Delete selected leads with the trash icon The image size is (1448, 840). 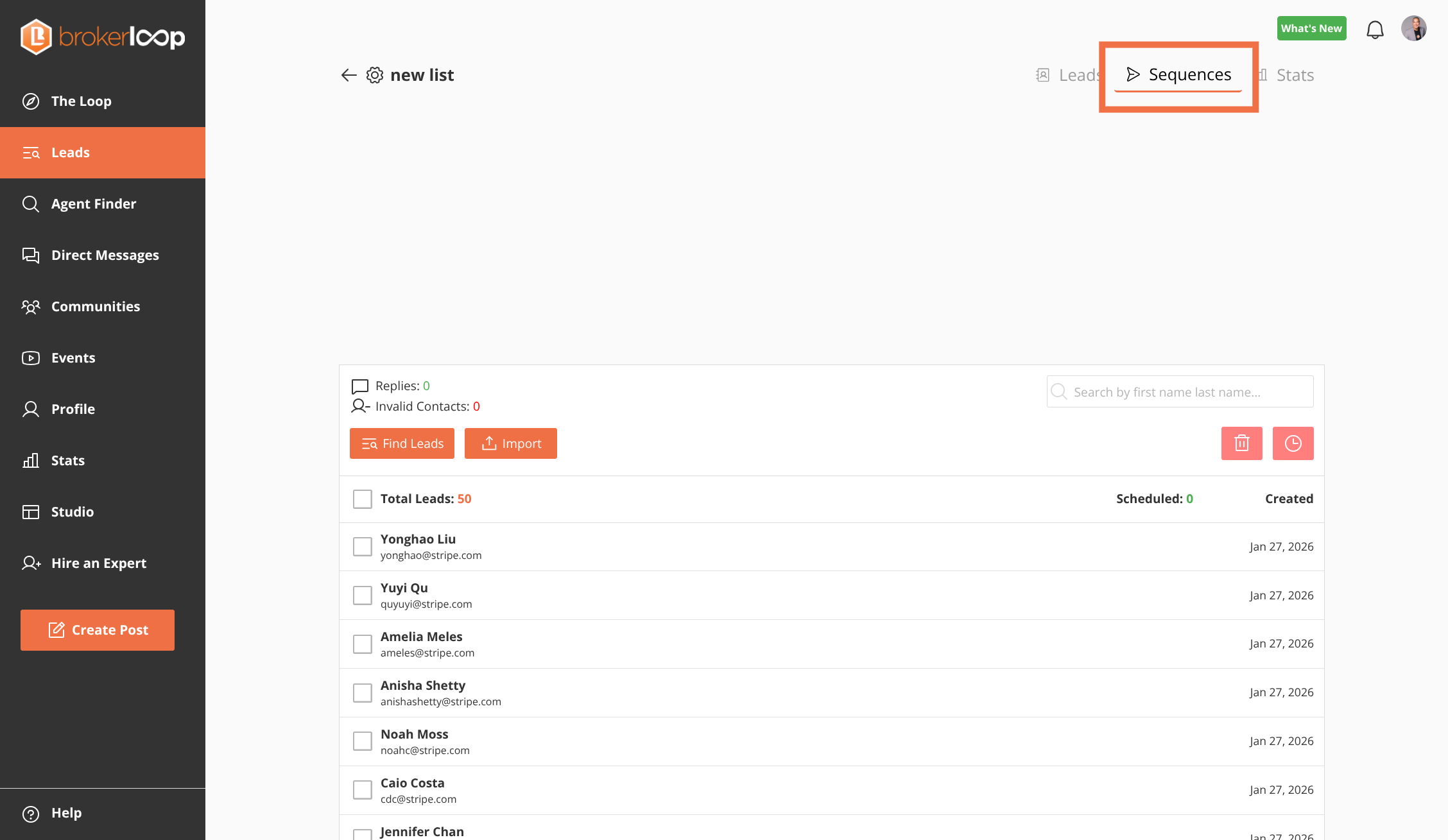[1241, 443]
